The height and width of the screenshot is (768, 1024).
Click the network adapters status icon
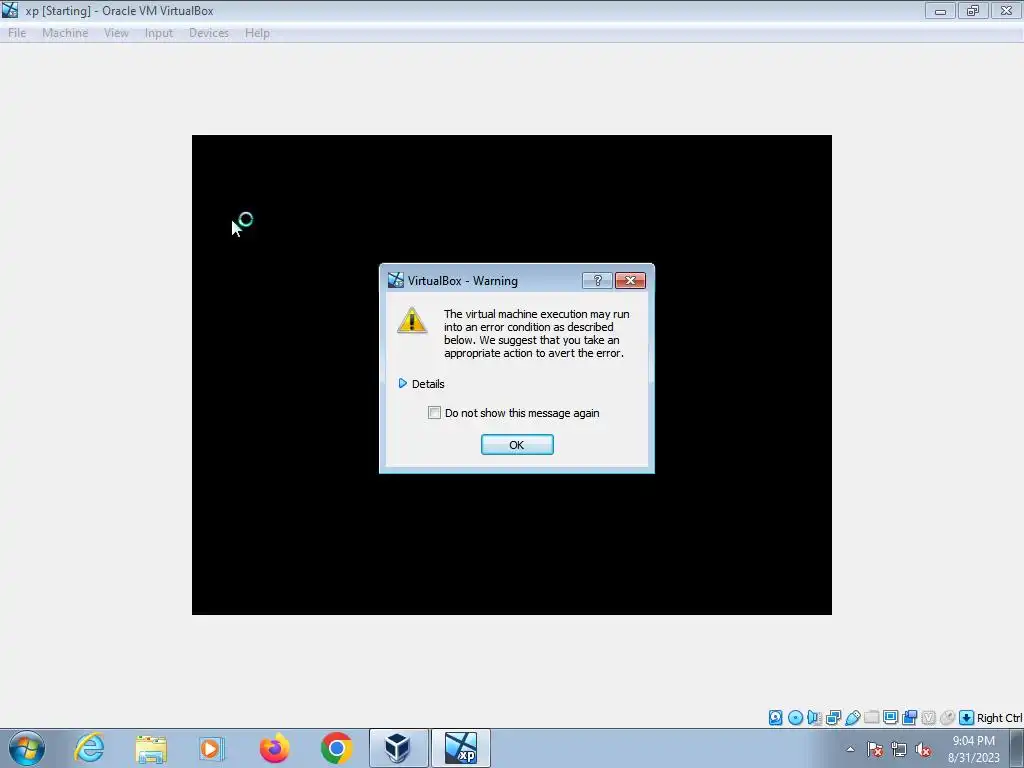pyautogui.click(x=833, y=718)
